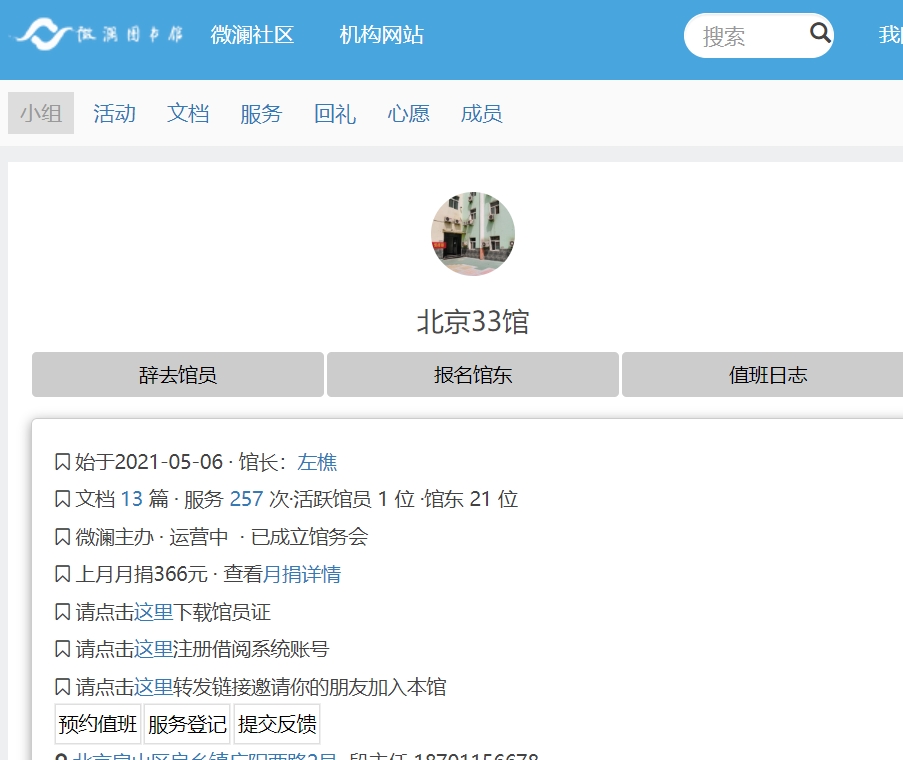
Task: Open curator 左樵's profile link
Action: pyautogui.click(x=317, y=462)
